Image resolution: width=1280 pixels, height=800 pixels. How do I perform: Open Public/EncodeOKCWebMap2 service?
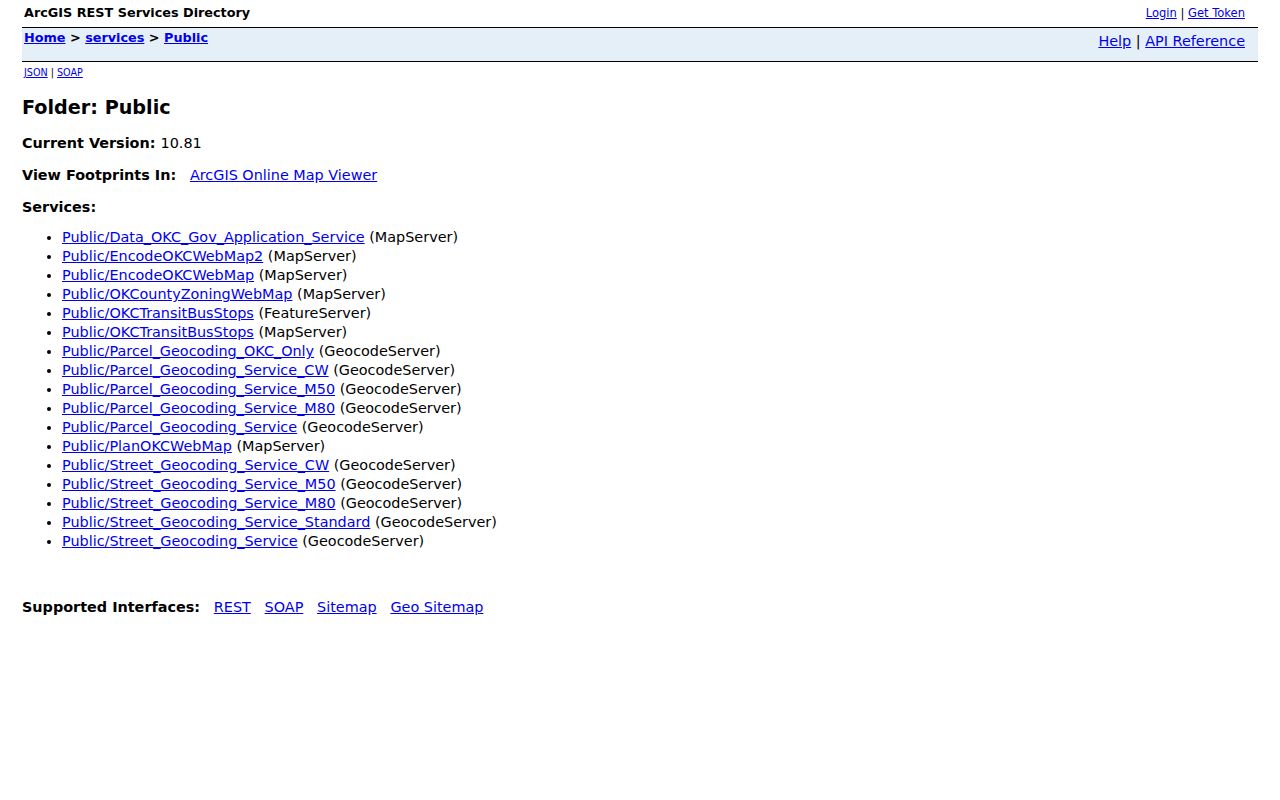pos(162,256)
